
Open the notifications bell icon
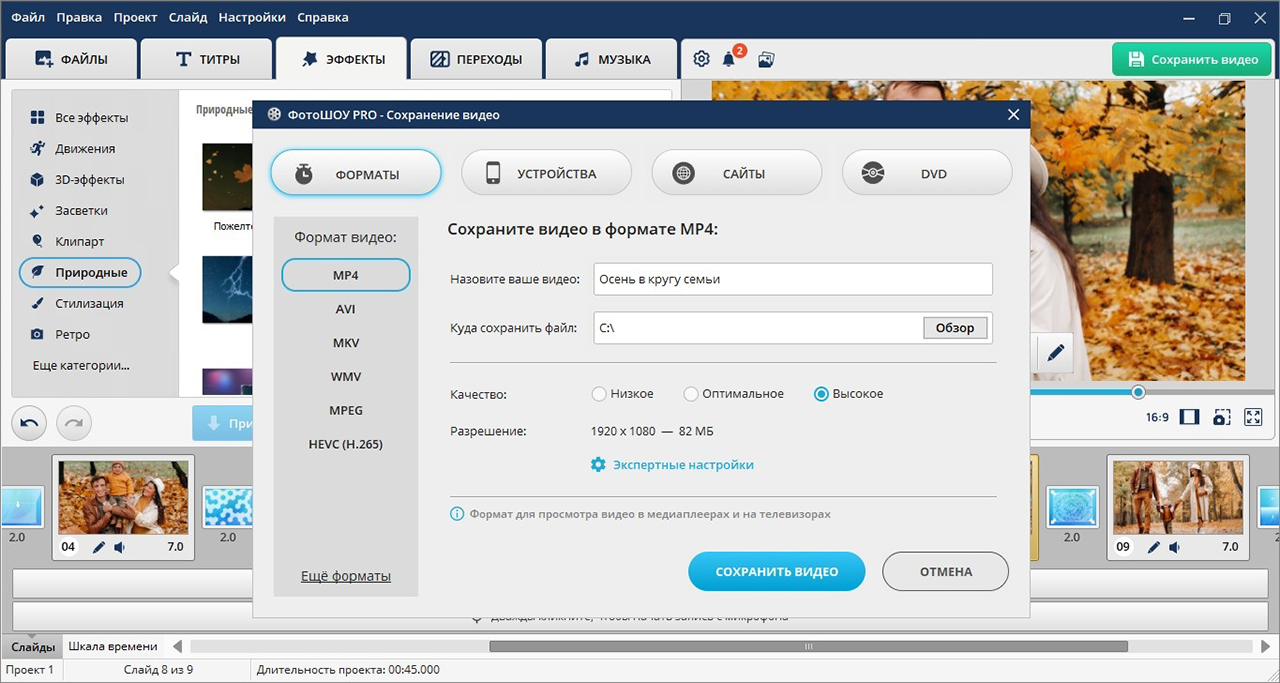coord(729,59)
